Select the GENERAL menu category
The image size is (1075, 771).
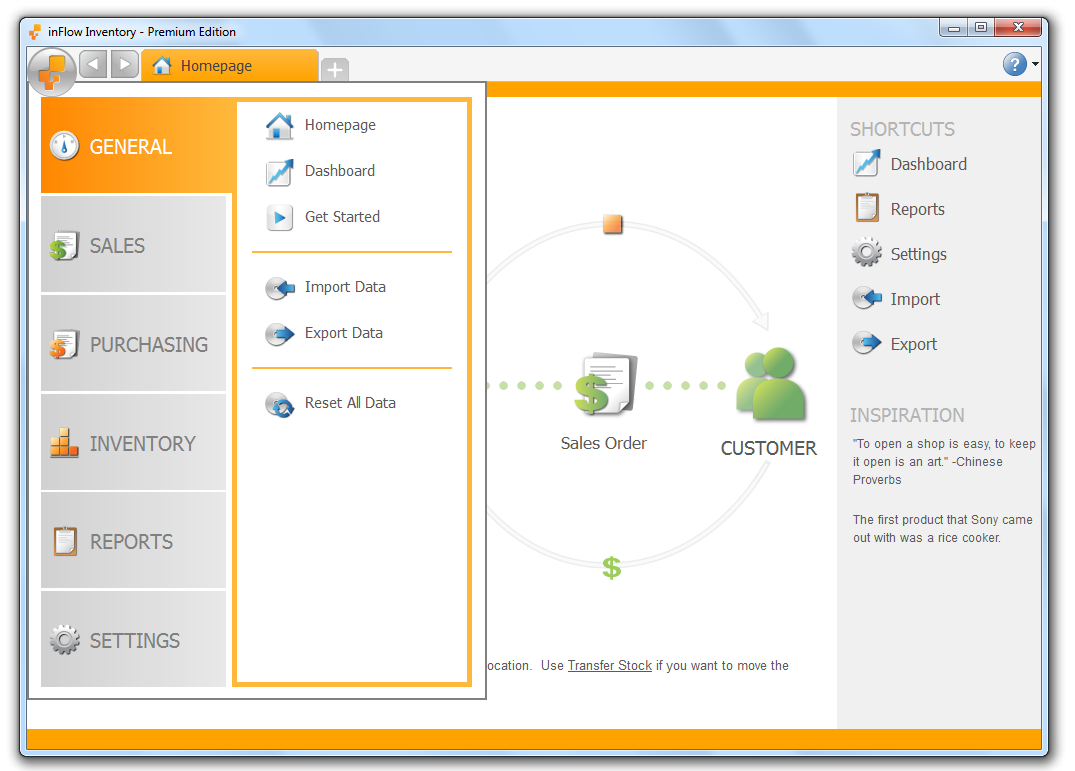tap(137, 145)
